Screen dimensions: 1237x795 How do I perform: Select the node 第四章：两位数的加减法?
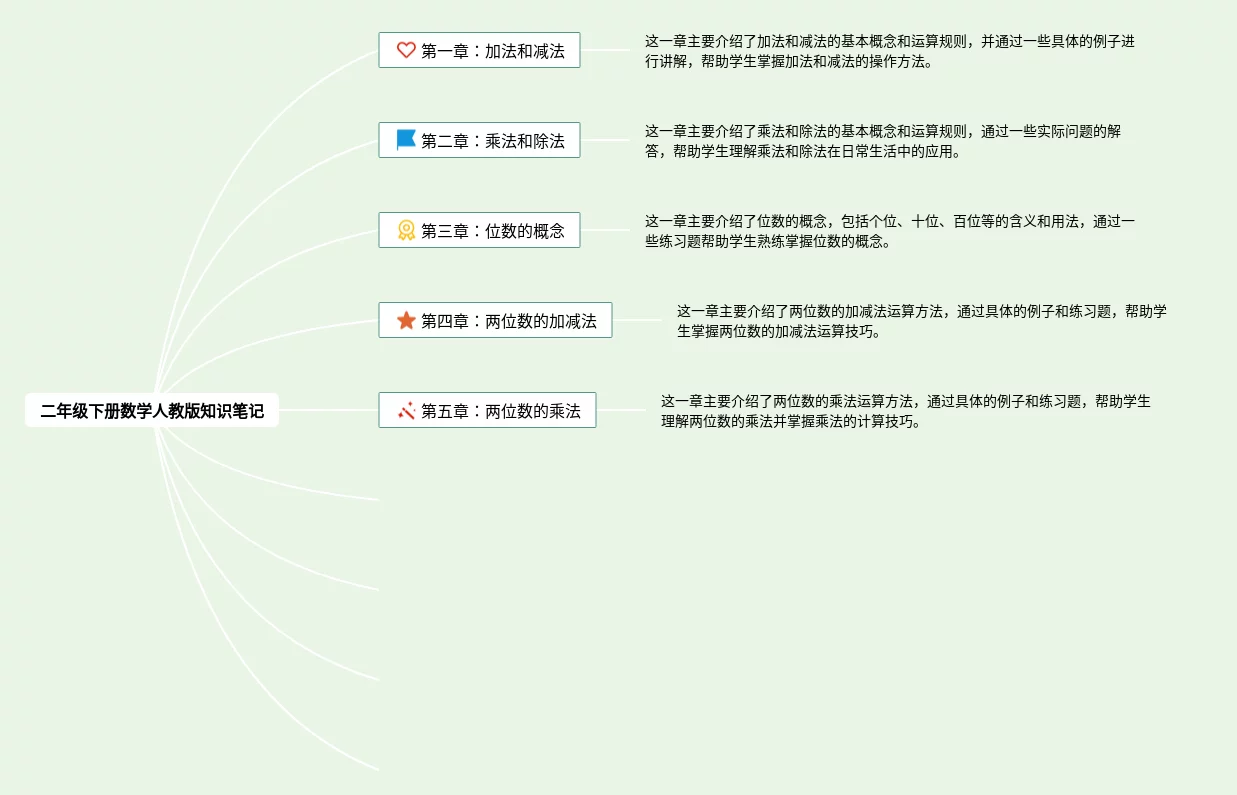point(495,320)
